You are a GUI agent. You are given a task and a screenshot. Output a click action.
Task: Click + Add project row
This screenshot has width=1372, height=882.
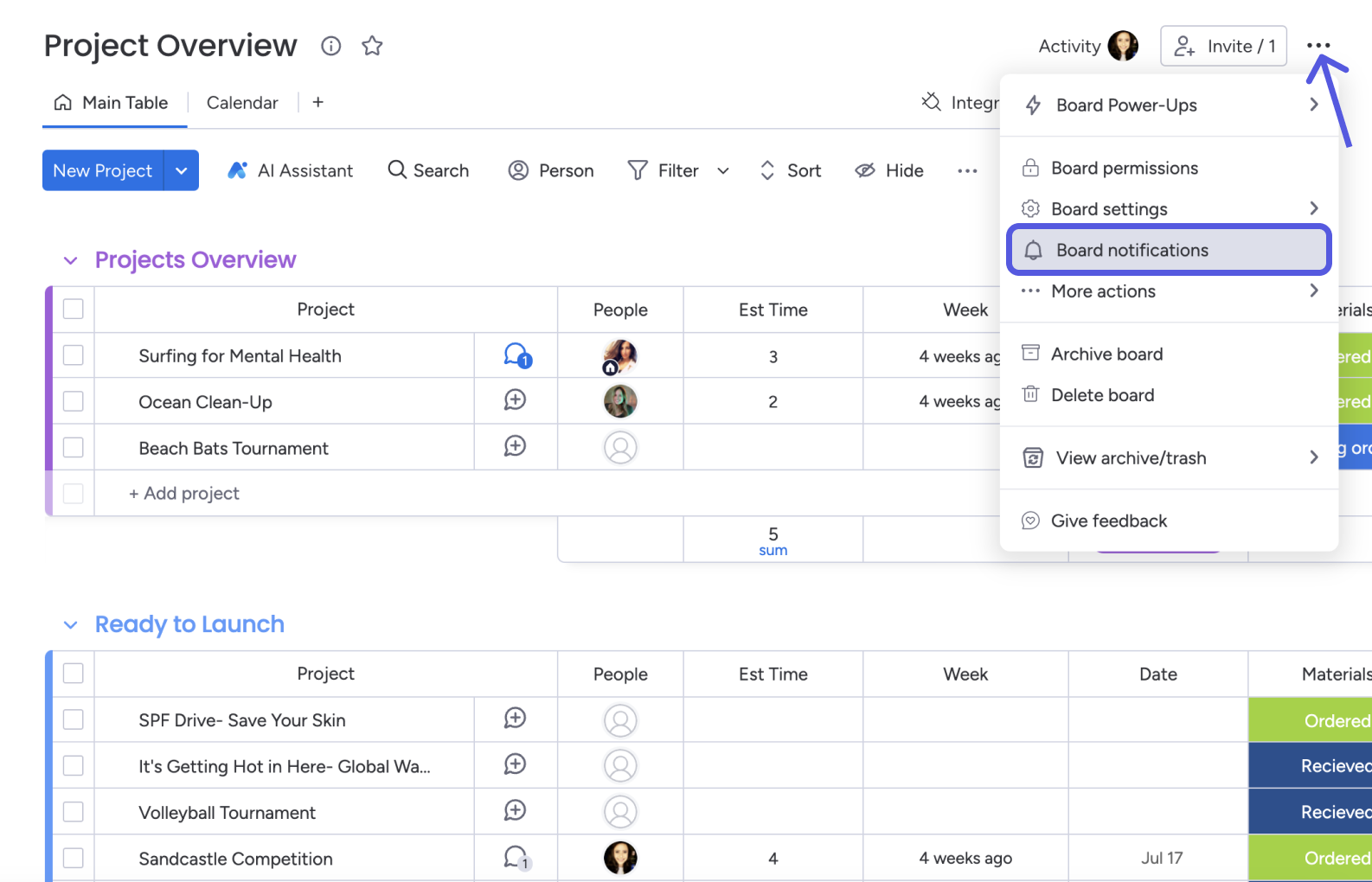[184, 493]
